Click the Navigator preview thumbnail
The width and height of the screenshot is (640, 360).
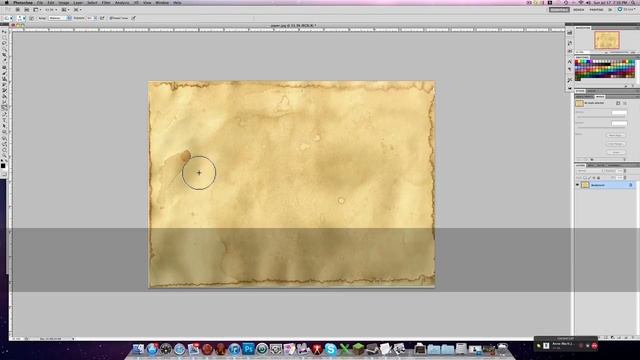[x=607, y=40]
